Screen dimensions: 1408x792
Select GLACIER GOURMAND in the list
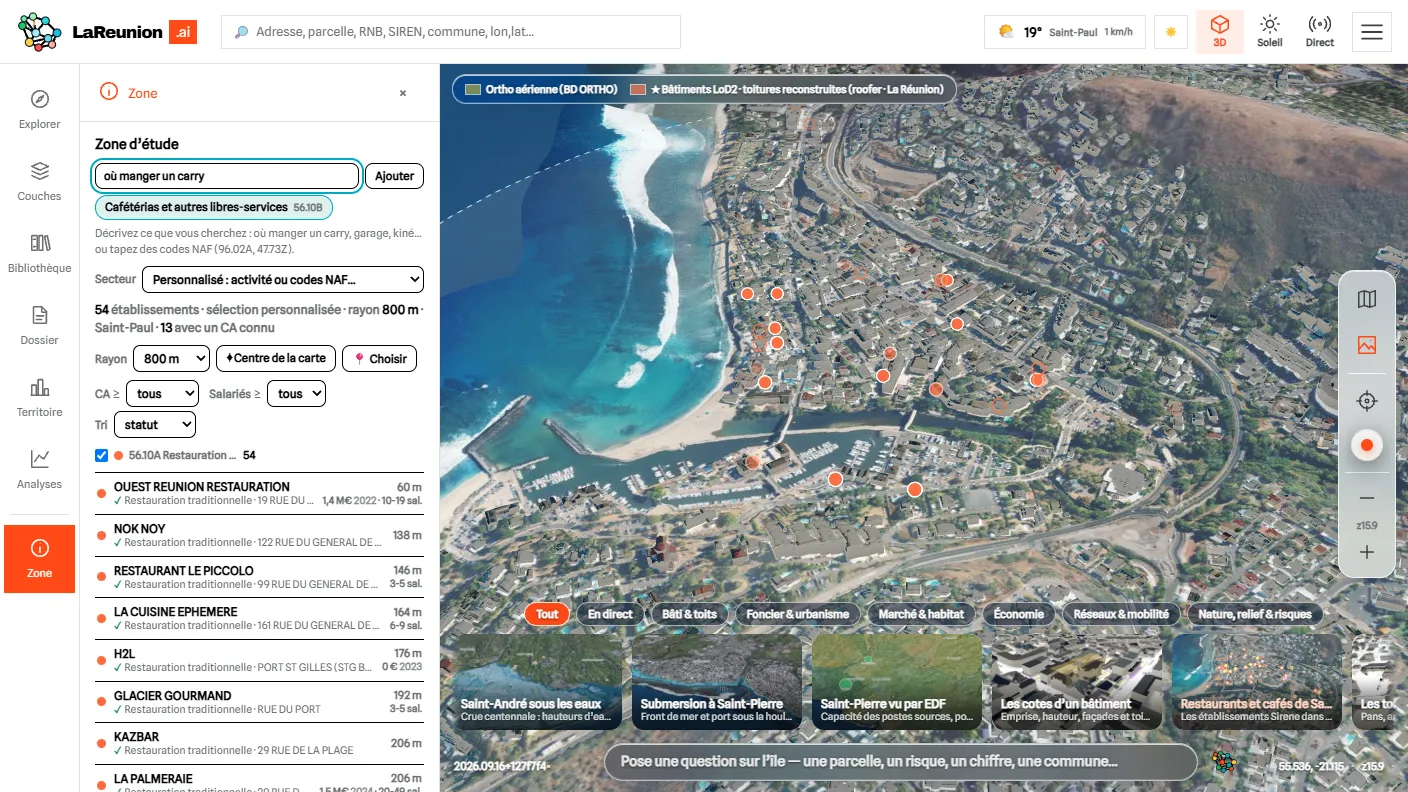(259, 703)
